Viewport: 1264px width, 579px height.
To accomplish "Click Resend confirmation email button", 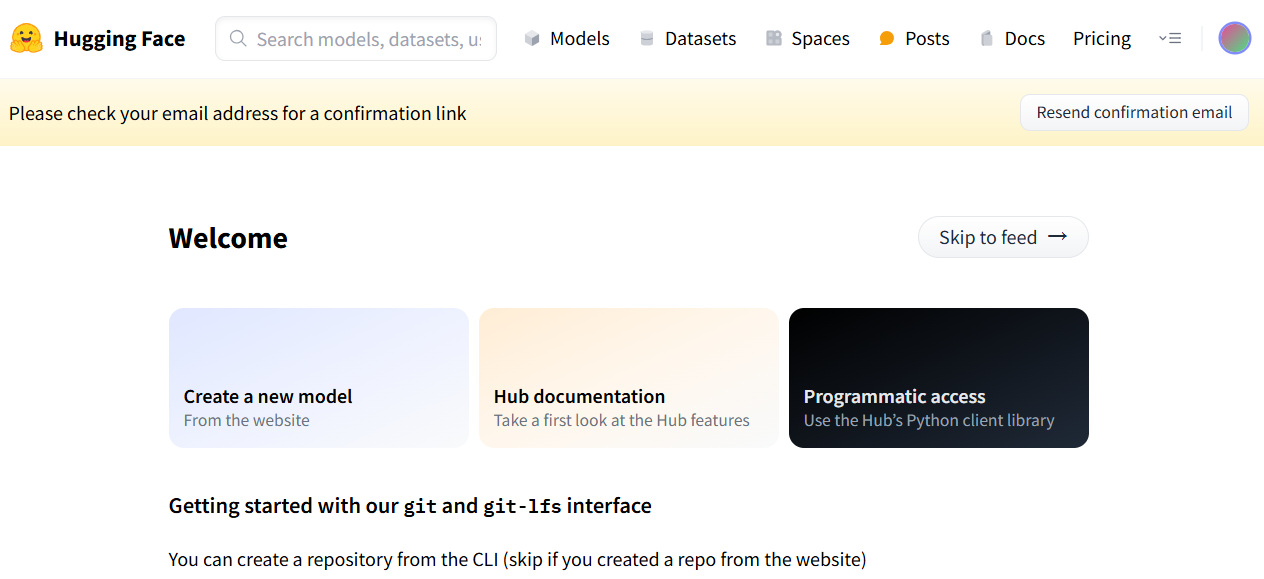I will pos(1134,112).
